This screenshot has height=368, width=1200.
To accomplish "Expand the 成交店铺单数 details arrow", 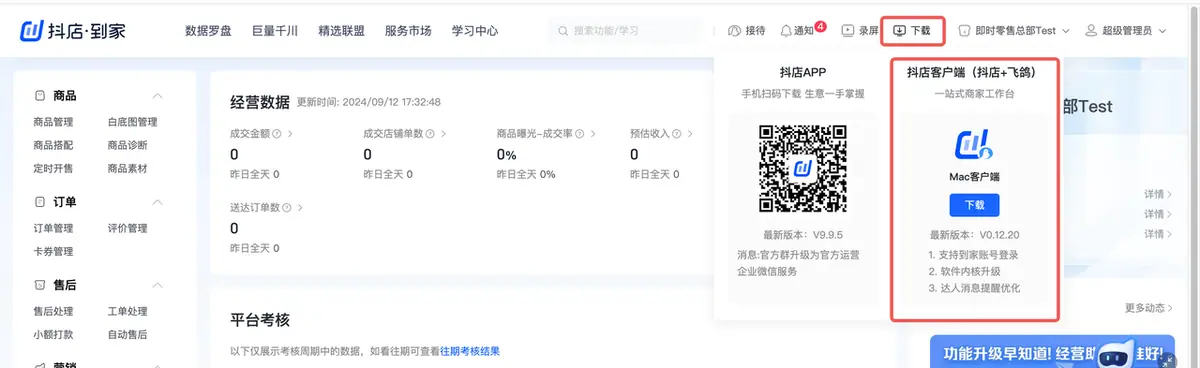I will 442,133.
